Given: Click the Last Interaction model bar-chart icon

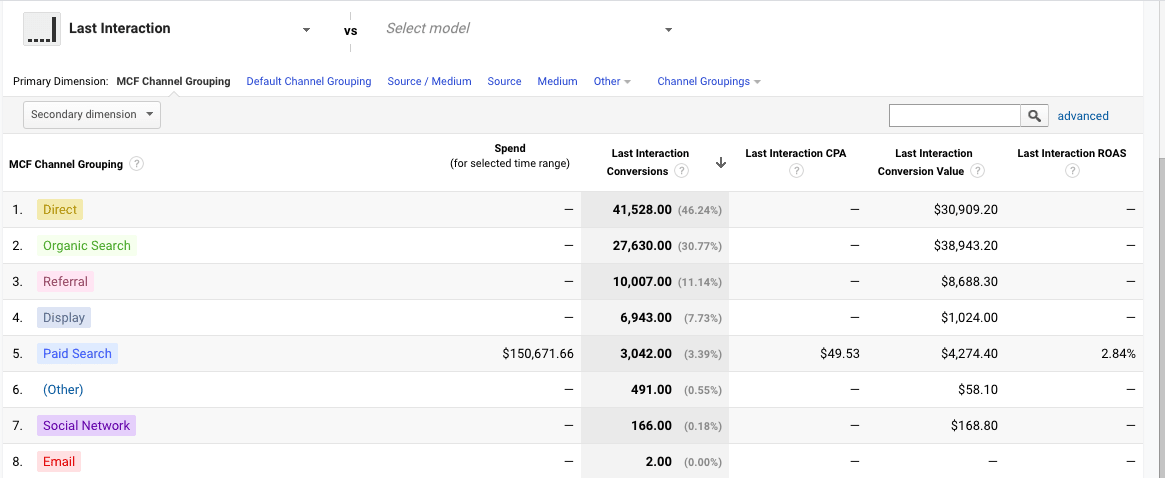Looking at the screenshot, I should [x=41, y=29].
